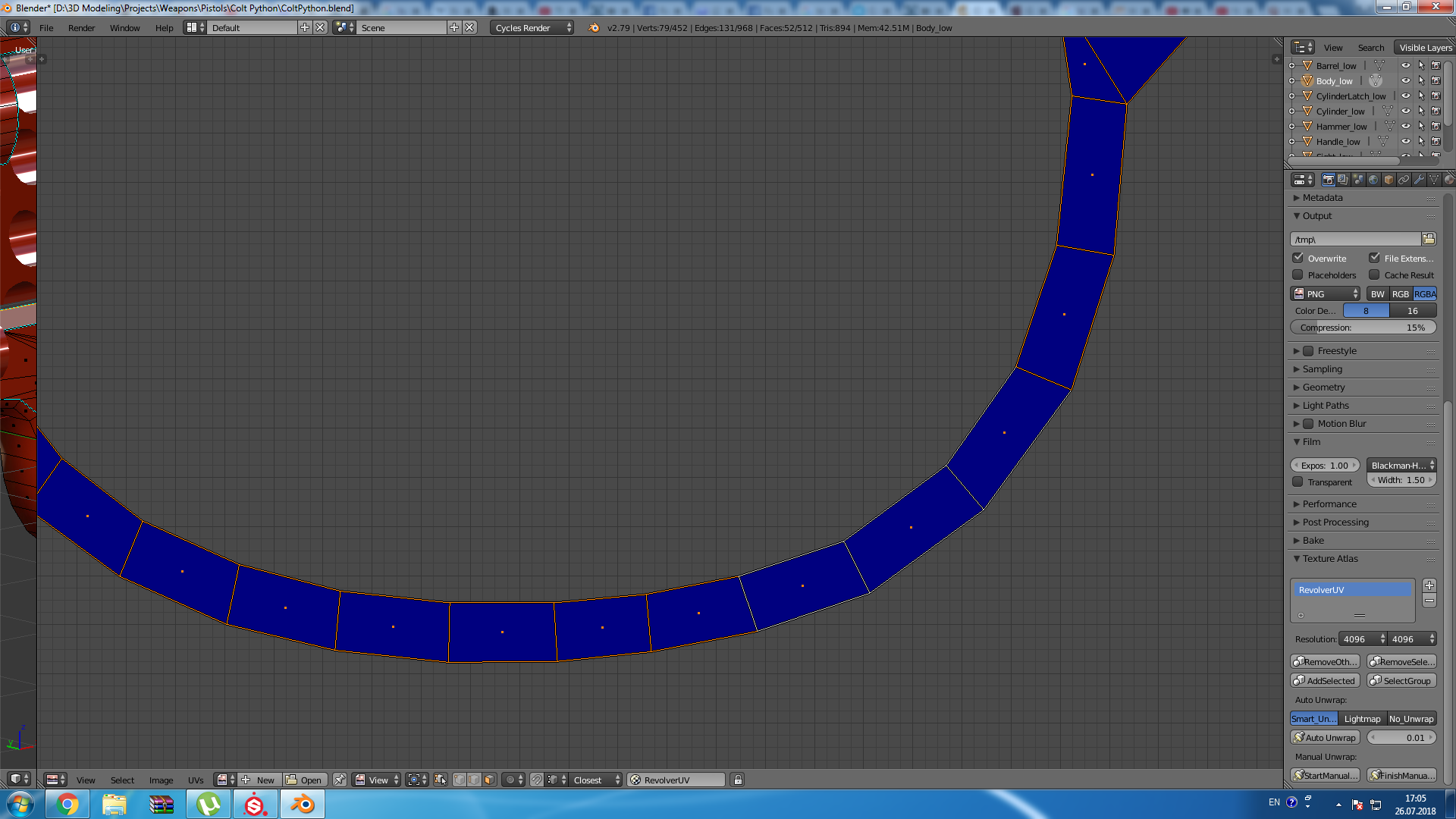The width and height of the screenshot is (1456, 819).
Task: Open the World properties tab
Action: coord(1373,180)
